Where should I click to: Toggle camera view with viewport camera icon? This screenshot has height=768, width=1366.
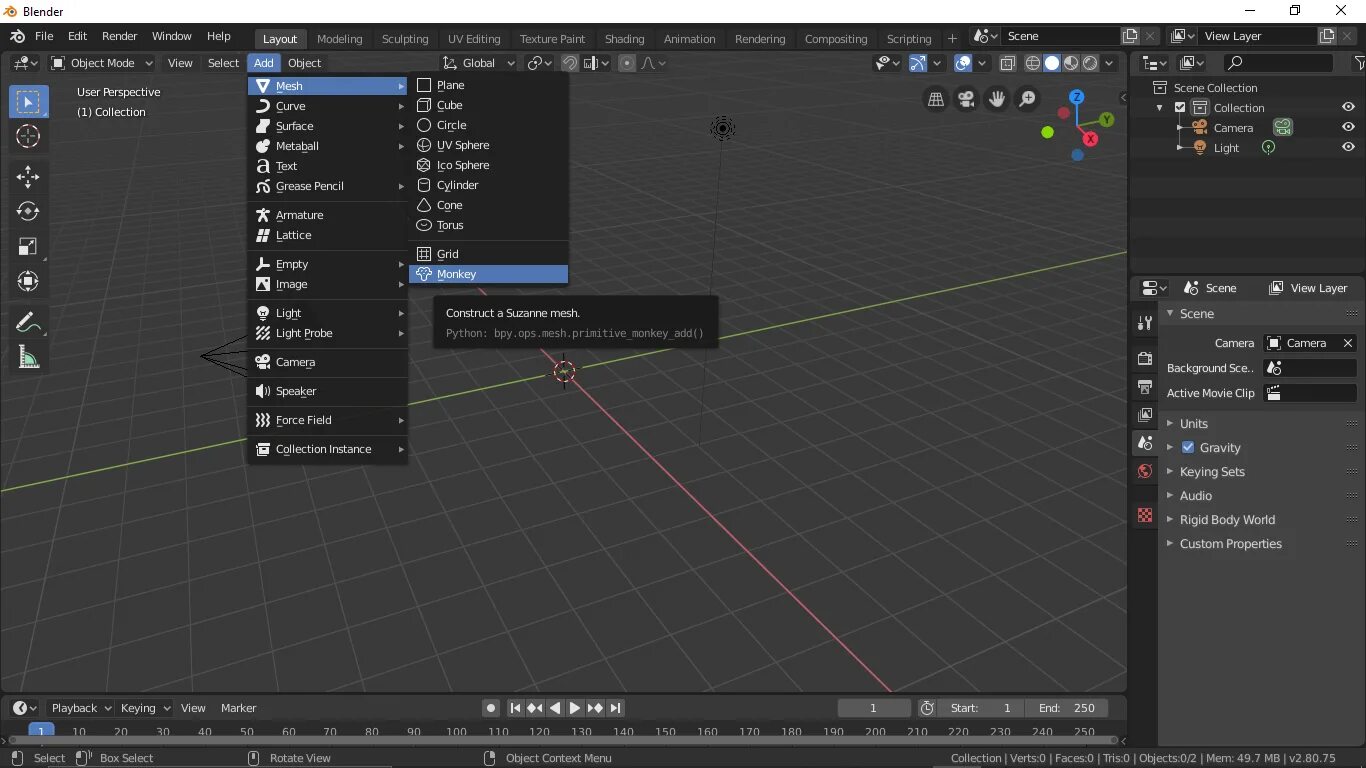click(x=966, y=99)
